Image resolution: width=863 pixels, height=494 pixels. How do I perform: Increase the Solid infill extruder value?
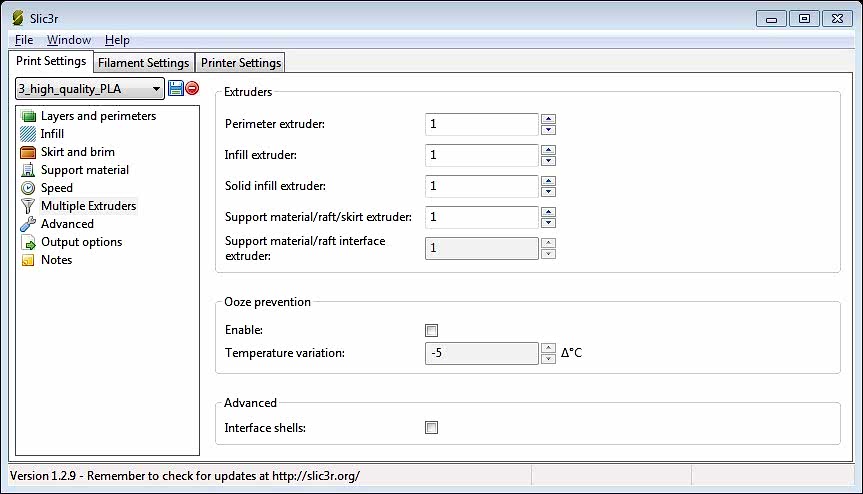(x=548, y=181)
